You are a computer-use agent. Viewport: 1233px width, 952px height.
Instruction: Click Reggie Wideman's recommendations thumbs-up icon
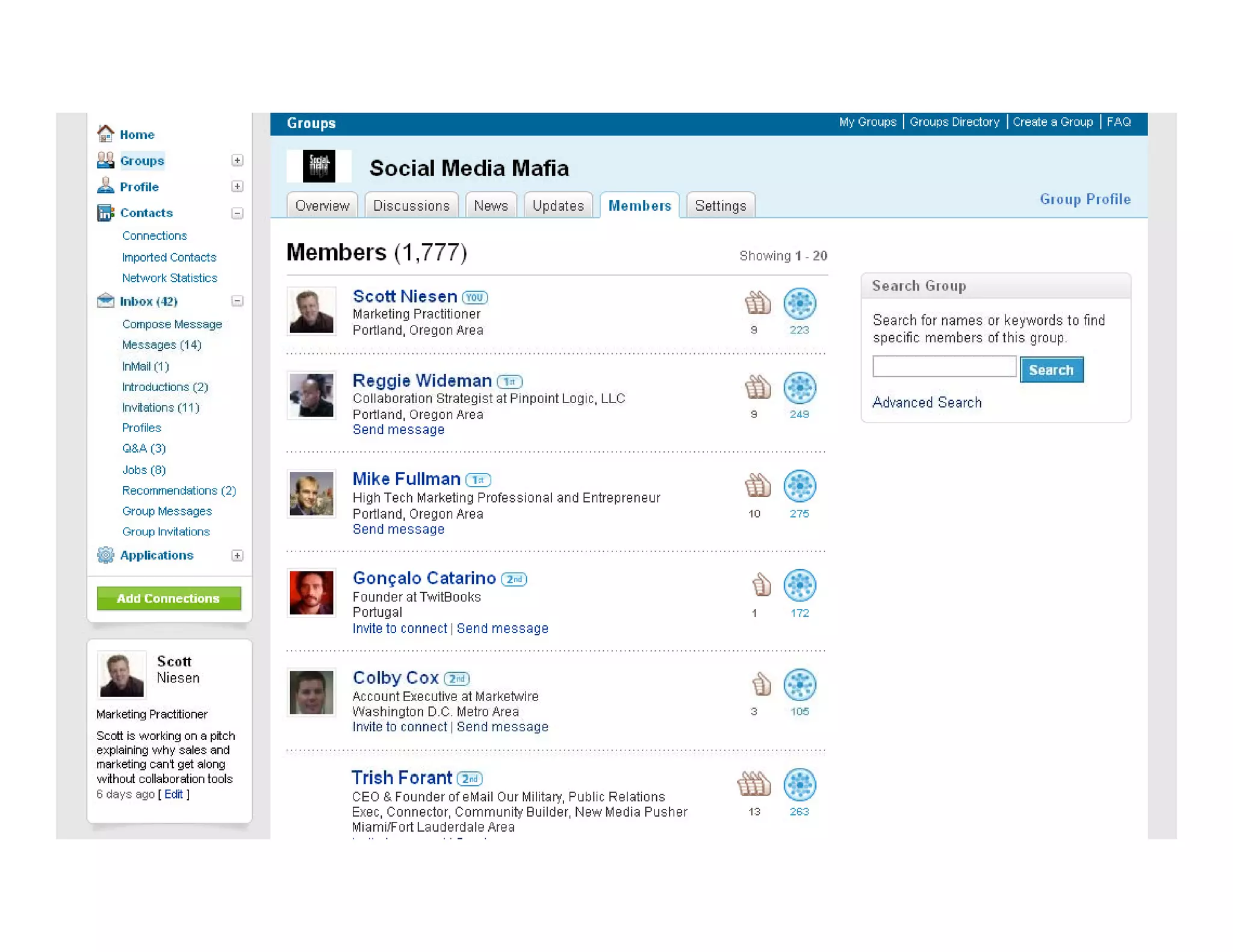click(757, 387)
